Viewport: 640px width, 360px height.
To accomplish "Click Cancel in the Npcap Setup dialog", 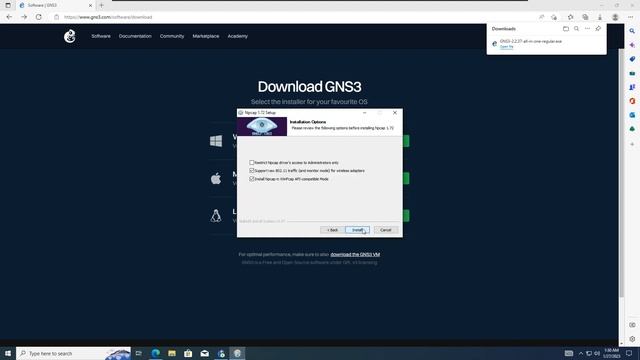I will [386, 230].
